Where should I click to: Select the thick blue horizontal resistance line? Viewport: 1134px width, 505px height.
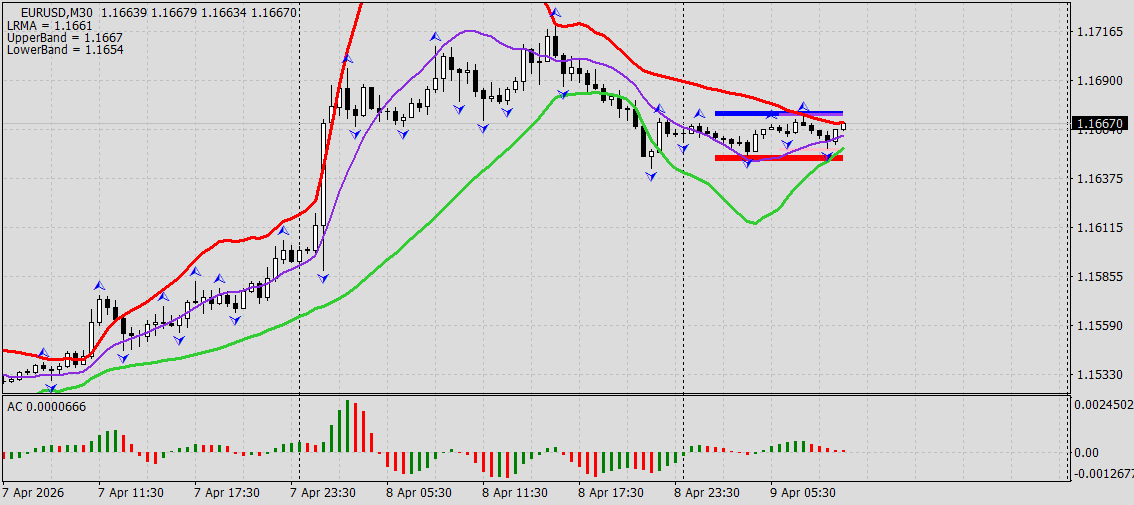pos(779,114)
